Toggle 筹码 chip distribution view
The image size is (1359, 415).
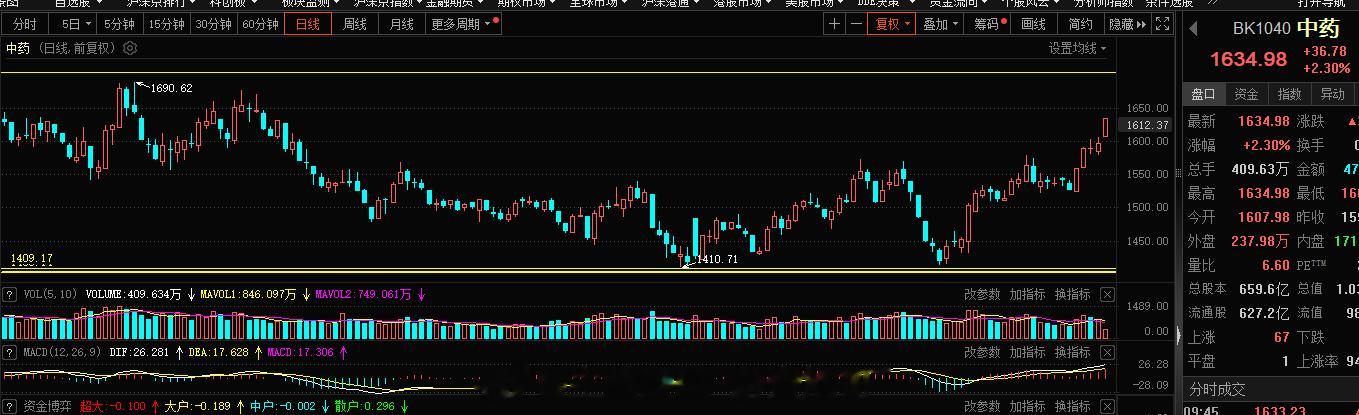click(989, 24)
